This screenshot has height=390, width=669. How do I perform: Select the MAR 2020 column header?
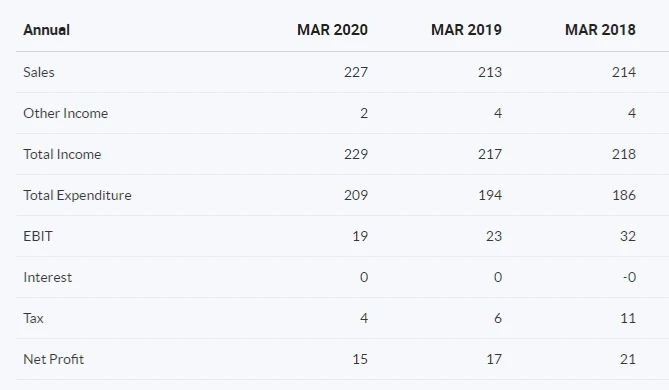[x=332, y=30]
